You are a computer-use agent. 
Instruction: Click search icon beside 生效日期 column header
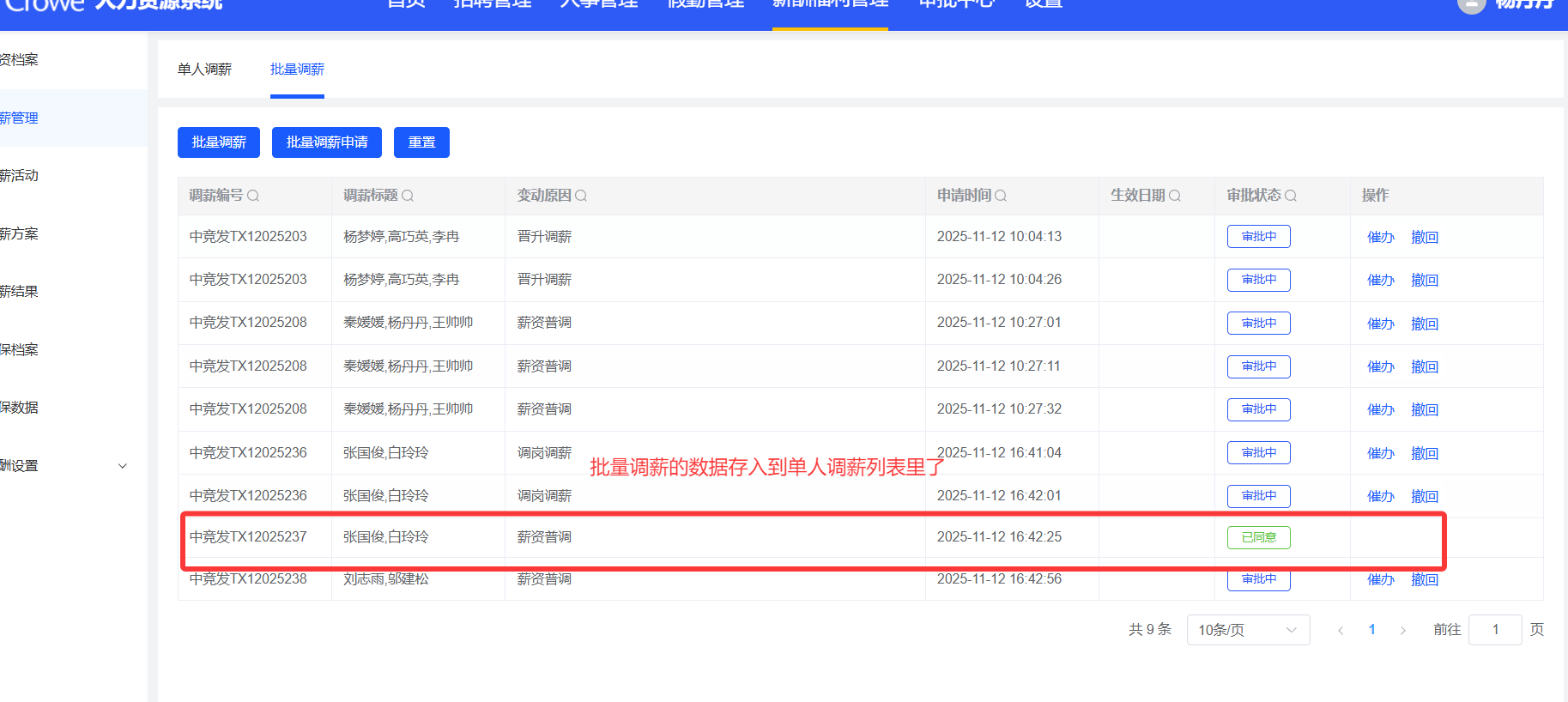pos(1175,196)
